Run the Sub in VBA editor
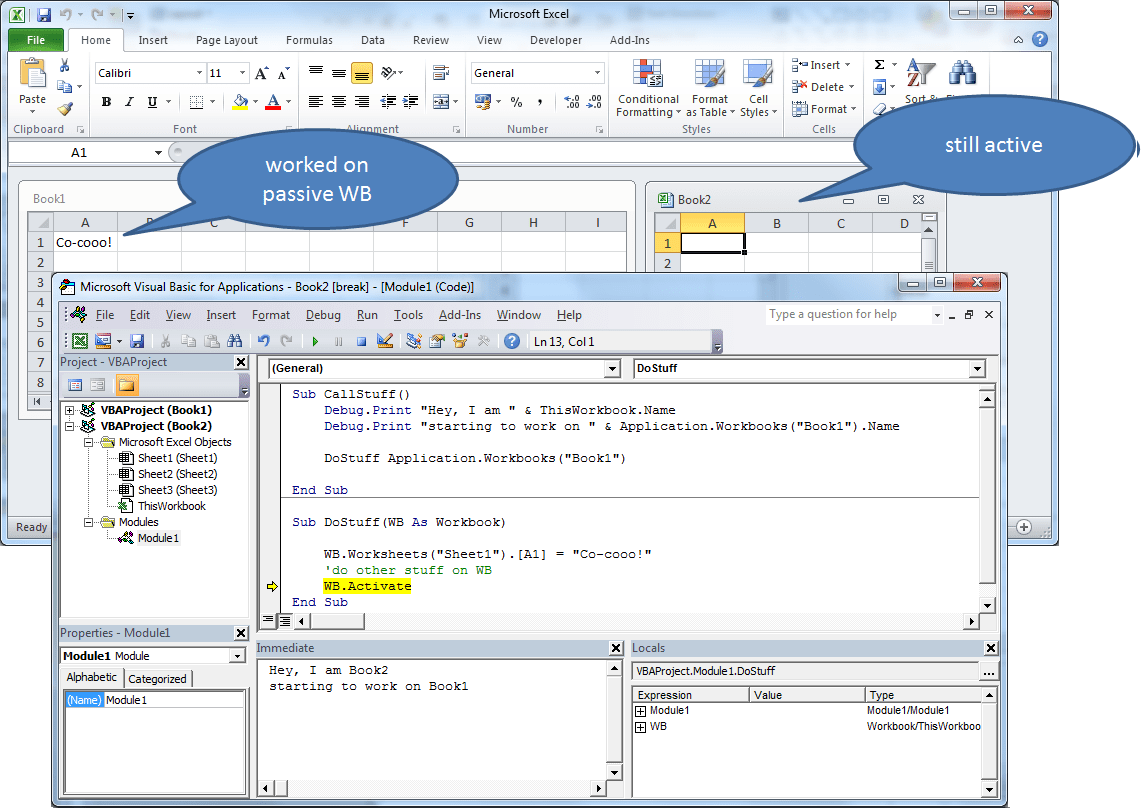This screenshot has width=1141, height=808. coord(315,342)
